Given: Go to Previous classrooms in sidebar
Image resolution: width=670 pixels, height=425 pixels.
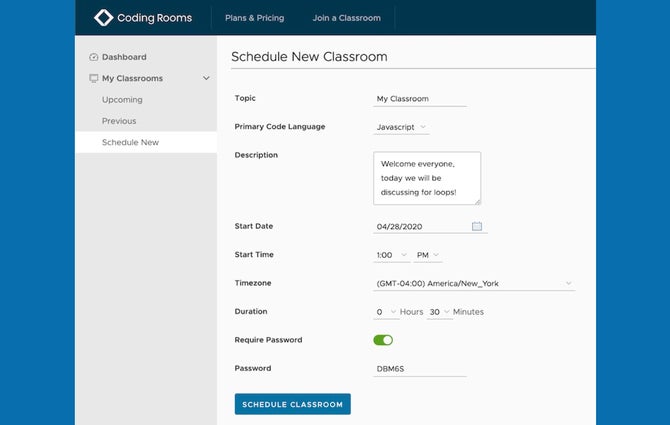Looking at the screenshot, I should coord(119,121).
